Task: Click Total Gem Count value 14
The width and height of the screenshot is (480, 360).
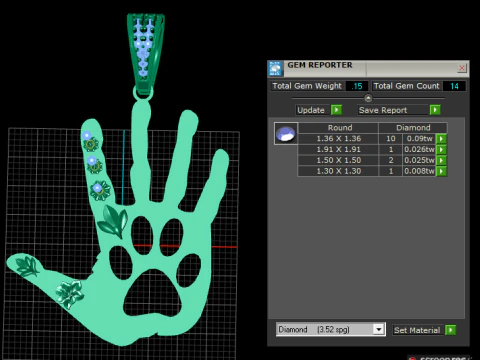Action: [454, 86]
